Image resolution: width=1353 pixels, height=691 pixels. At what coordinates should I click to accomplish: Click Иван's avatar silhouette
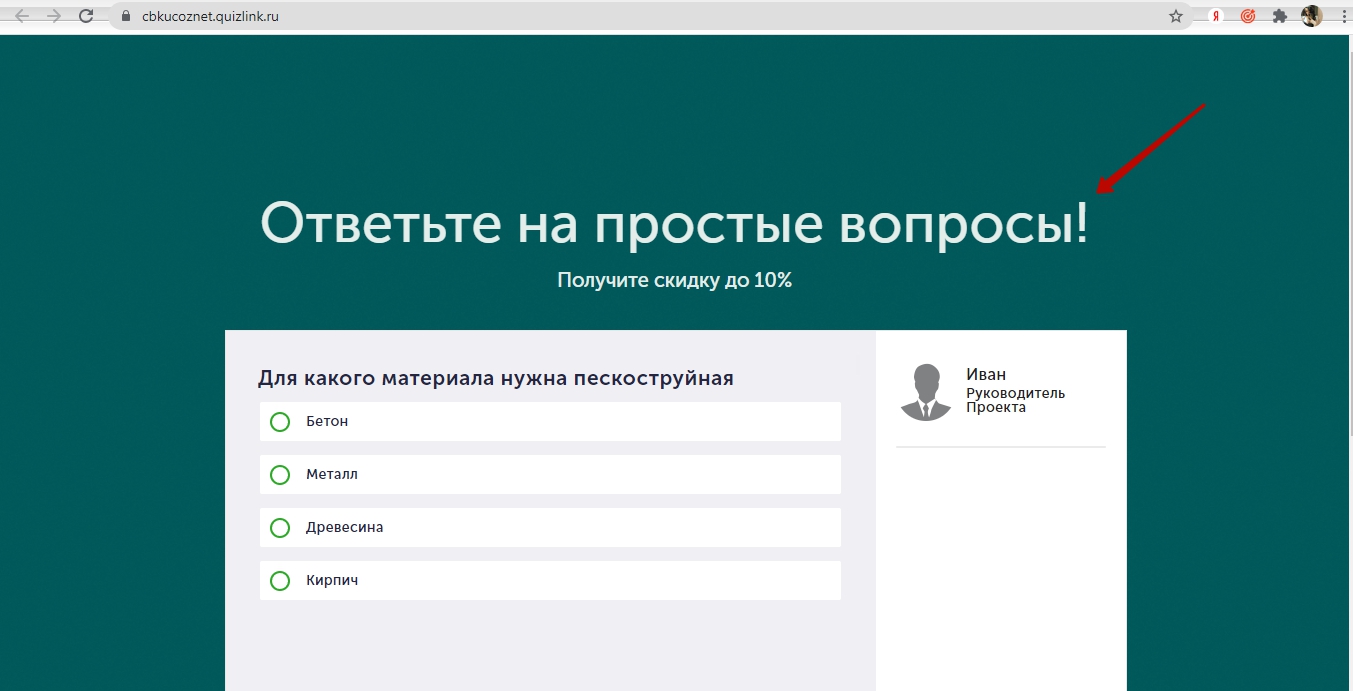926,392
